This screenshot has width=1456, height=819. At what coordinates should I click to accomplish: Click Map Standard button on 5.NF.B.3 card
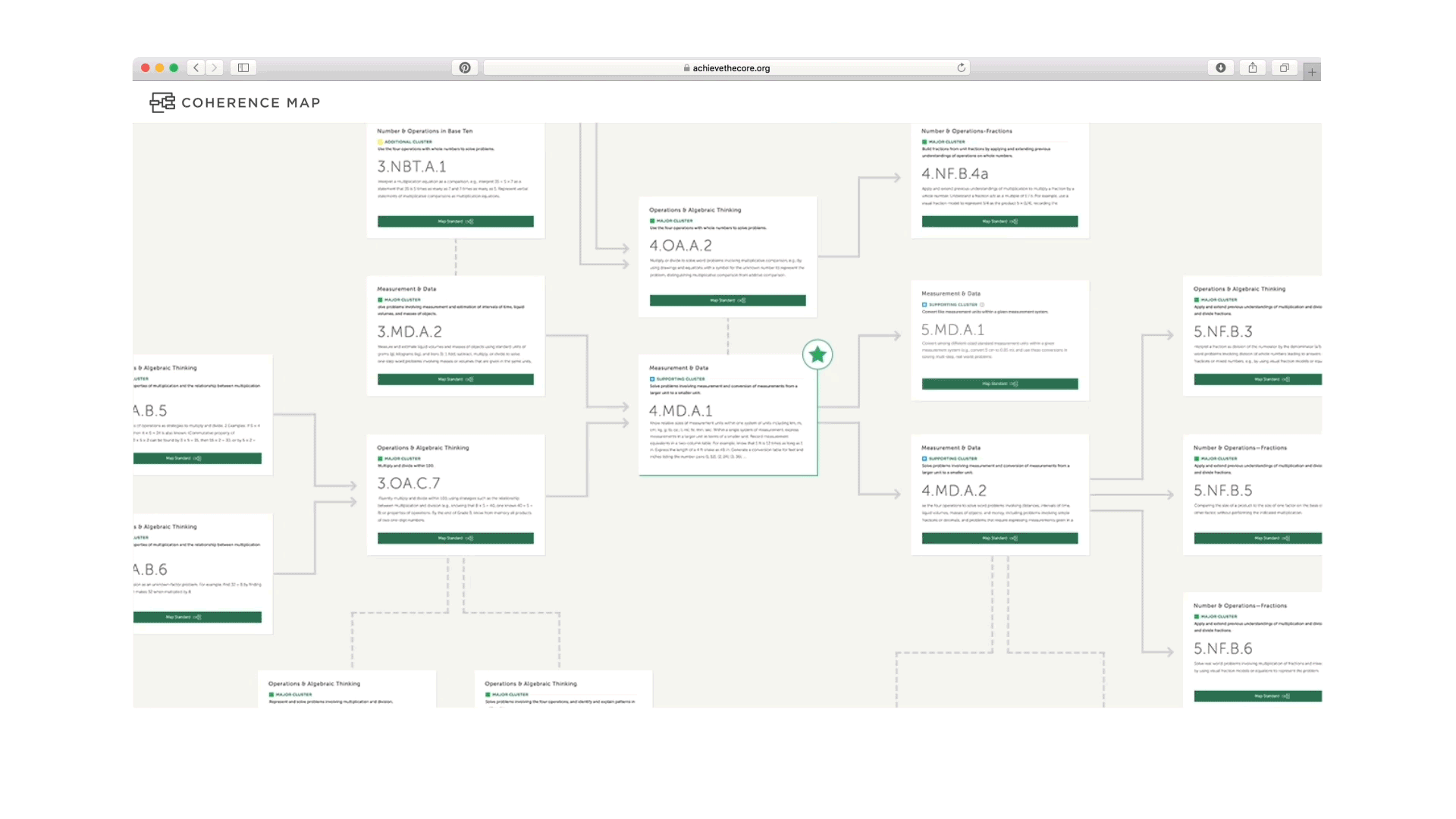click(1258, 379)
